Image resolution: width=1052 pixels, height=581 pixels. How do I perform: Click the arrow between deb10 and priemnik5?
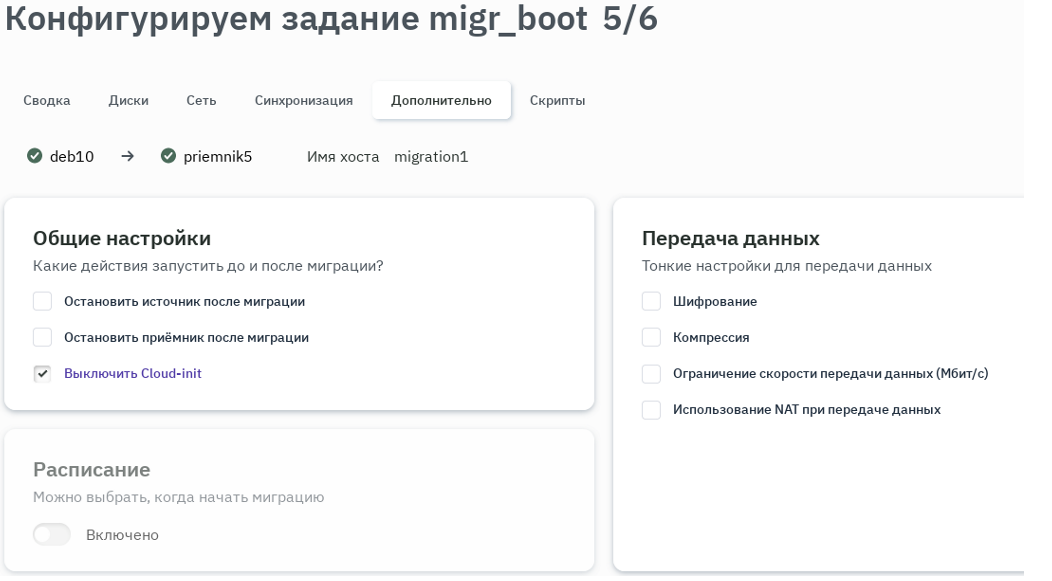pos(127,156)
